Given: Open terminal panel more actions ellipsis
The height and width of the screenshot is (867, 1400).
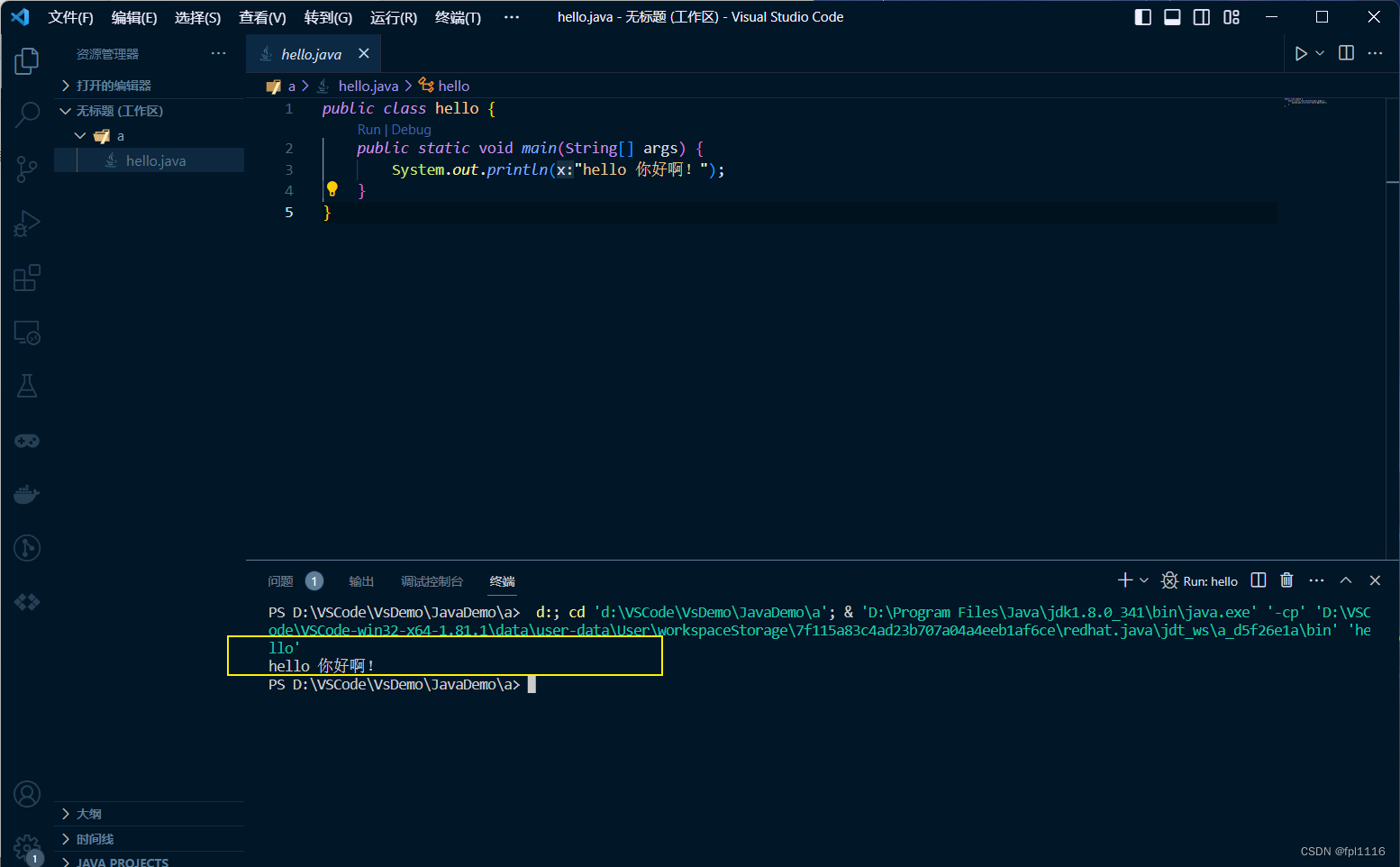Looking at the screenshot, I should (1316, 580).
